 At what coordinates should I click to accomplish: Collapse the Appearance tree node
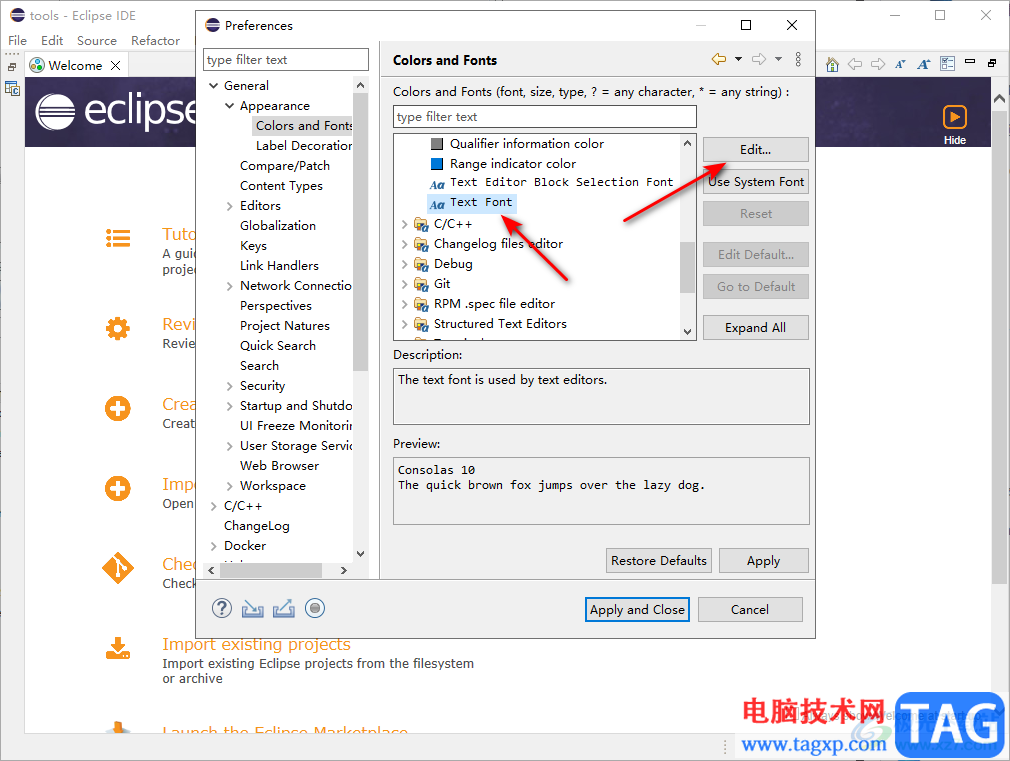pos(229,105)
